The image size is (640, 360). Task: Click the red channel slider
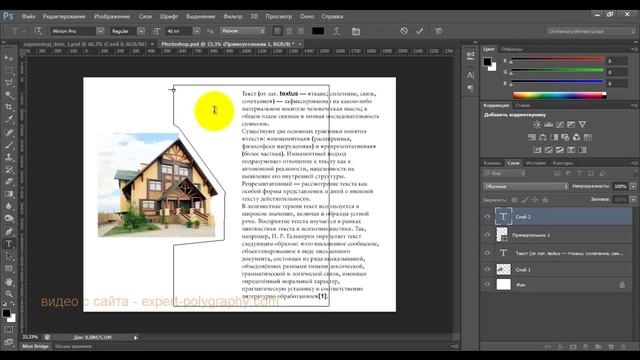pyautogui.click(x=557, y=60)
